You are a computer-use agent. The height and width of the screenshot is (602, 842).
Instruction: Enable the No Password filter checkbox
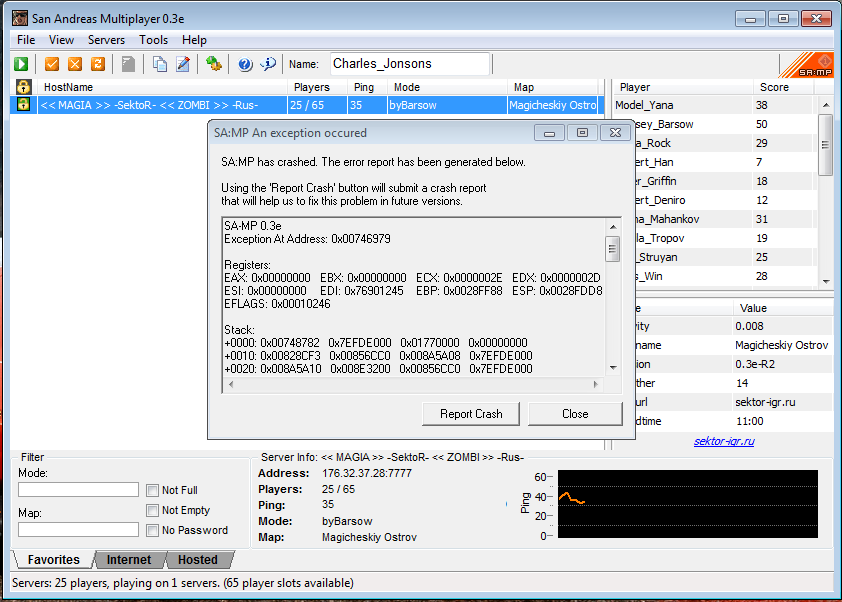coord(153,531)
